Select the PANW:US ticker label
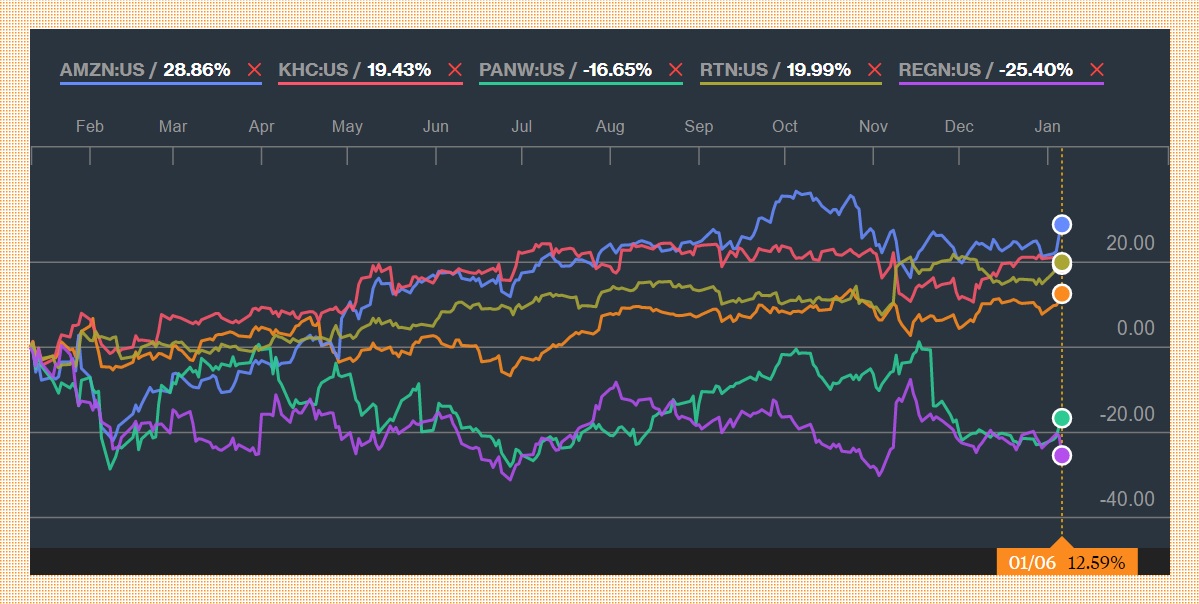 (x=522, y=70)
